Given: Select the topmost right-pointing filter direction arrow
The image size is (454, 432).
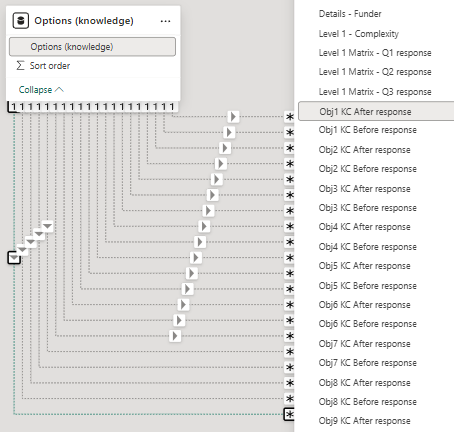Looking at the screenshot, I should 233,117.
